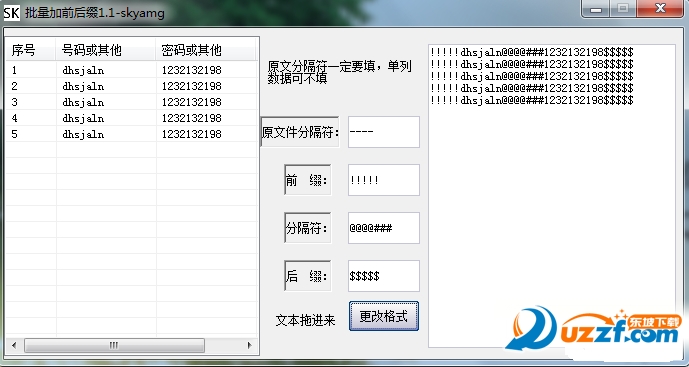Image resolution: width=689 pixels, height=367 pixels.
Task: Click the 原文件分隔符 label button
Action: pyautogui.click(x=300, y=132)
